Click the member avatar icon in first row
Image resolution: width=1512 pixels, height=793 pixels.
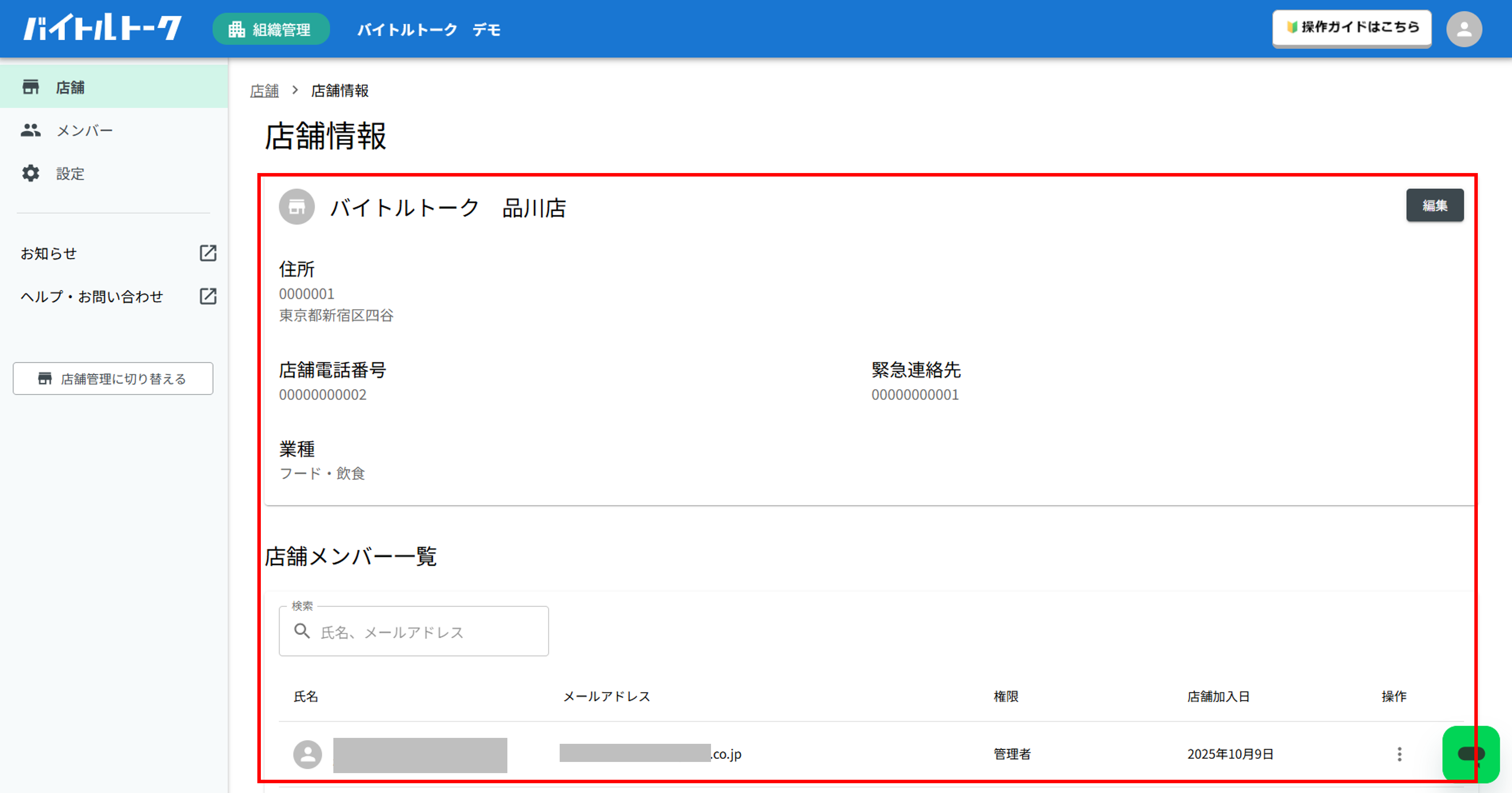tap(308, 754)
